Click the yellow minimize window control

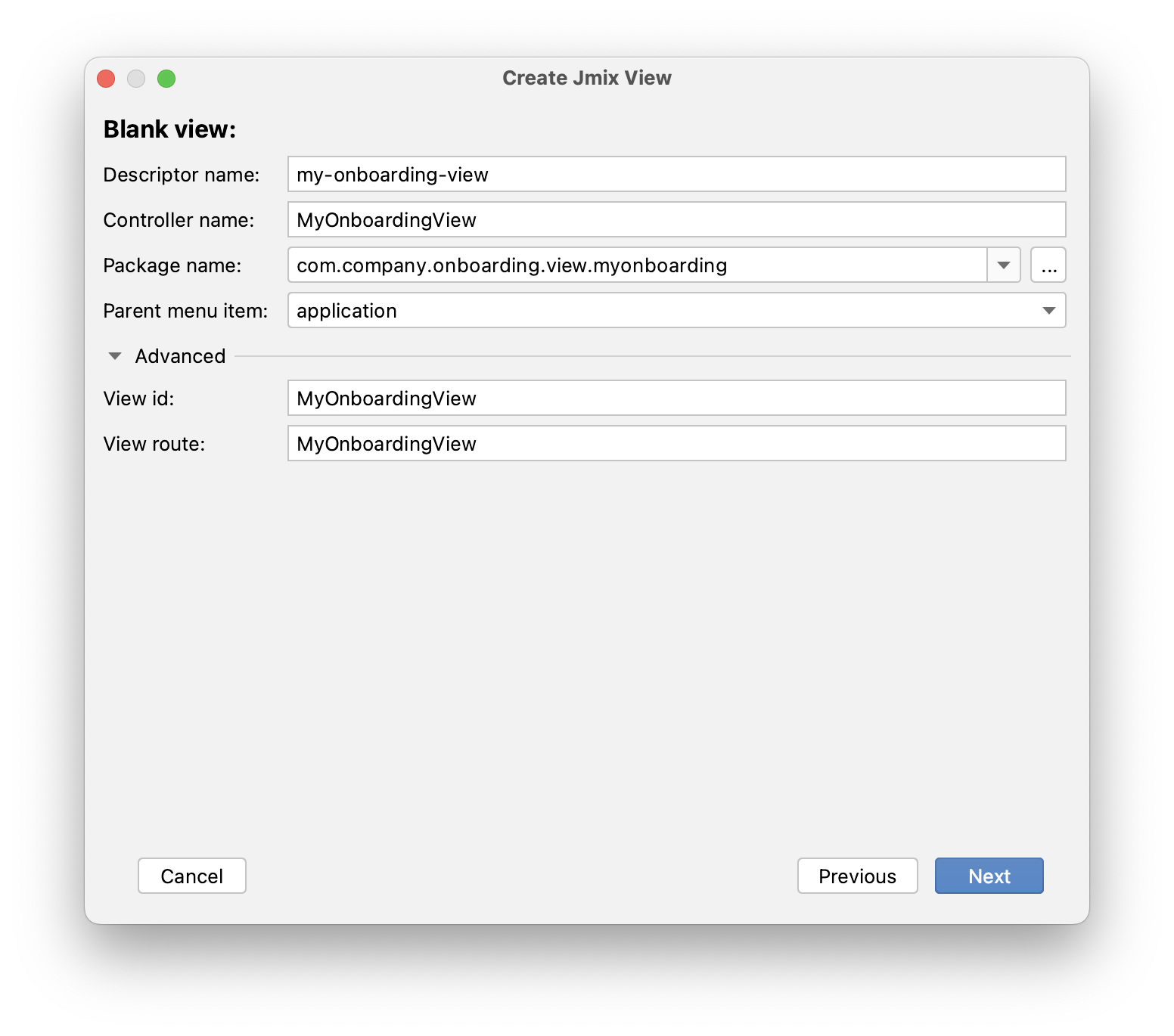pos(136,79)
